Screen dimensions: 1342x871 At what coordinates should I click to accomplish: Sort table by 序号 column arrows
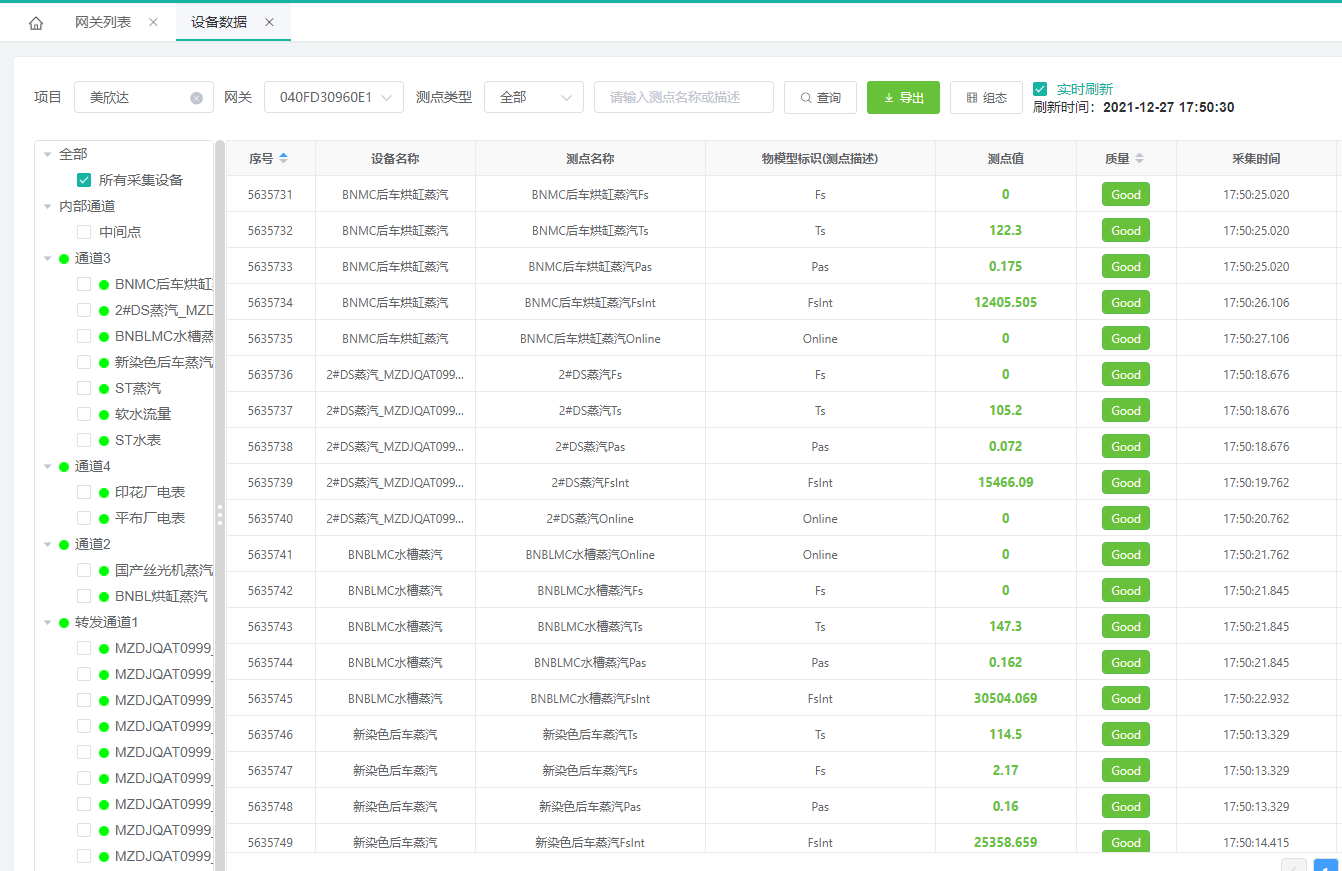click(x=283, y=158)
